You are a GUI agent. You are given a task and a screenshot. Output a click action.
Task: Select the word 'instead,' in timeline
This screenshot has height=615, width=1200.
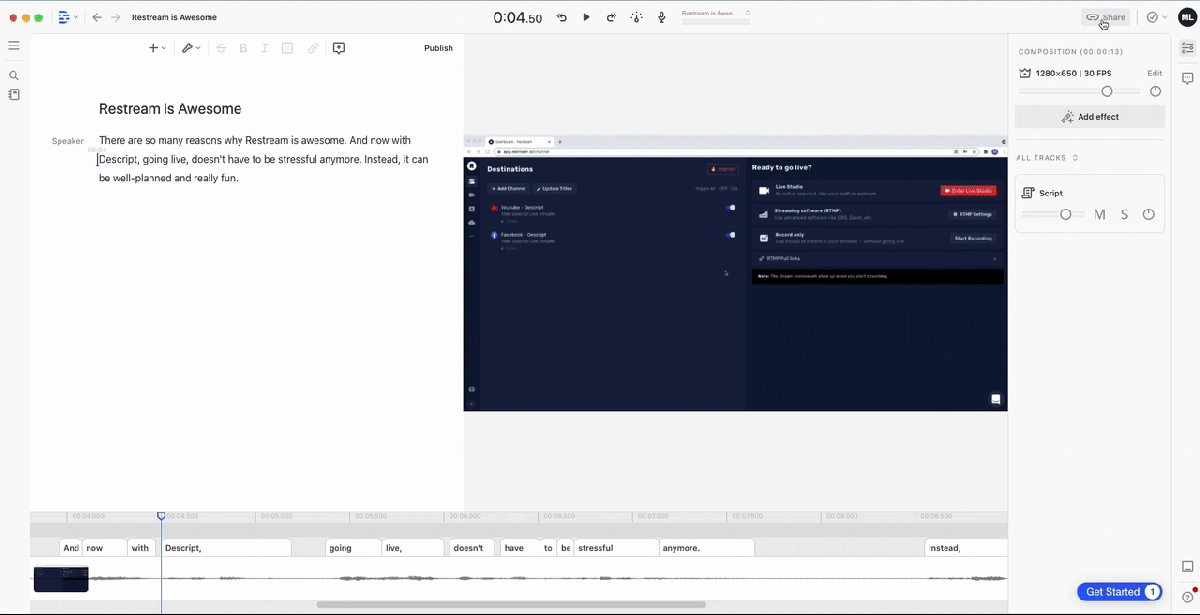coord(966,548)
